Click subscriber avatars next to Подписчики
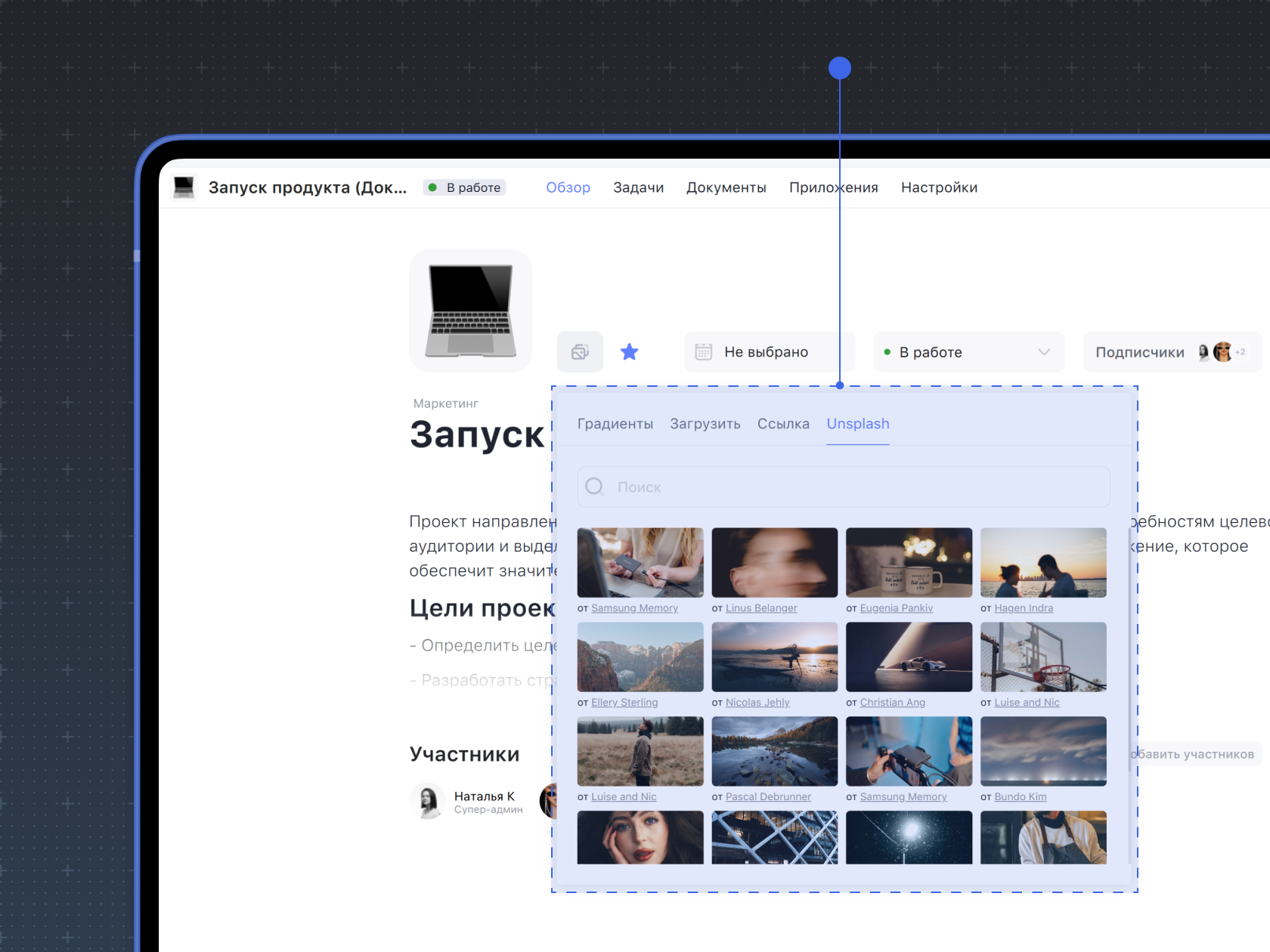The width and height of the screenshot is (1270, 952). click(1220, 352)
